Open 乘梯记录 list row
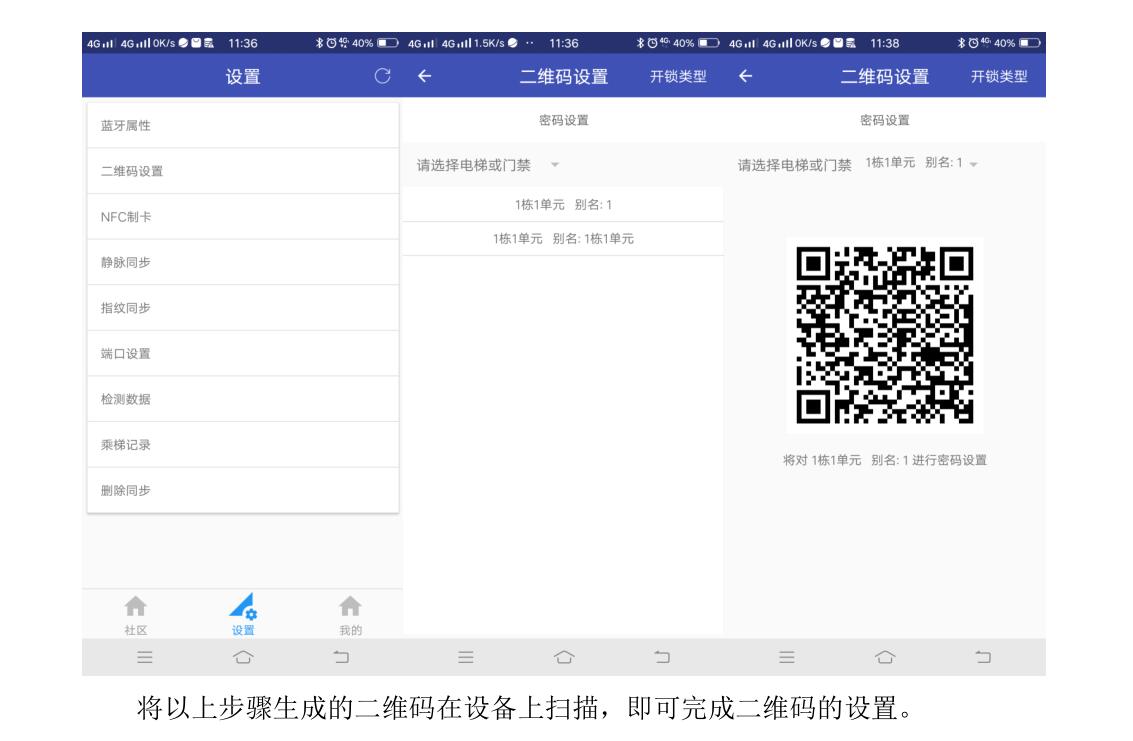 pyautogui.click(x=243, y=445)
